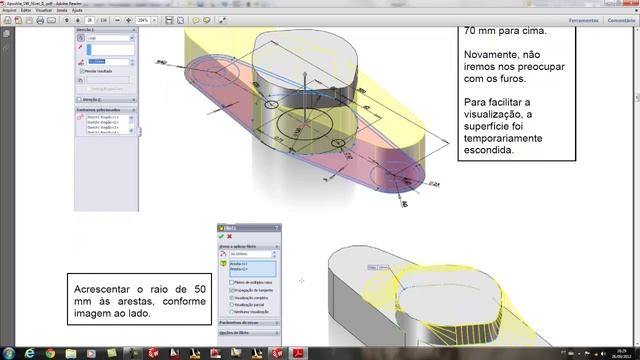640x360 pixels.
Task: Open Windows Explorer folder on taskbar
Action: tap(71, 353)
